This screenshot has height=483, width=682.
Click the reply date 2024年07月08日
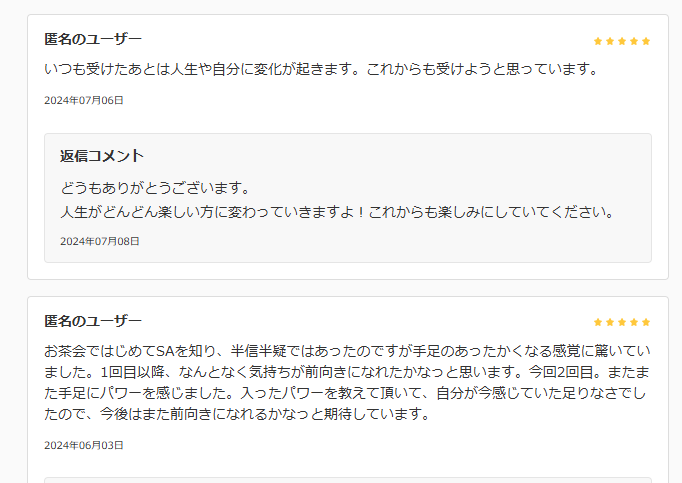coord(100,241)
